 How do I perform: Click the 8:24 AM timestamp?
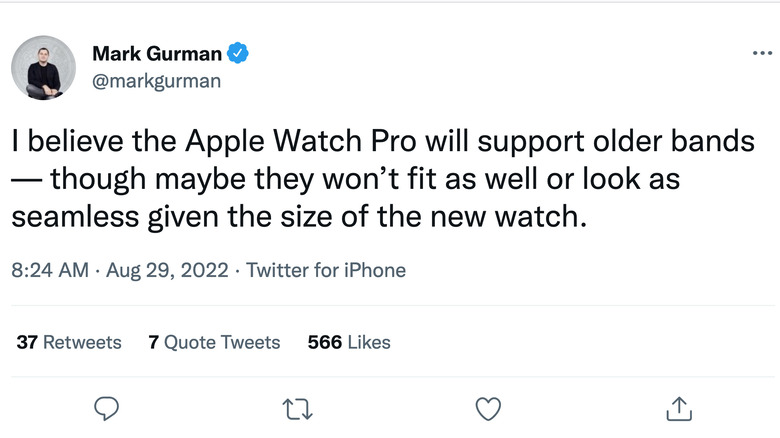point(50,270)
